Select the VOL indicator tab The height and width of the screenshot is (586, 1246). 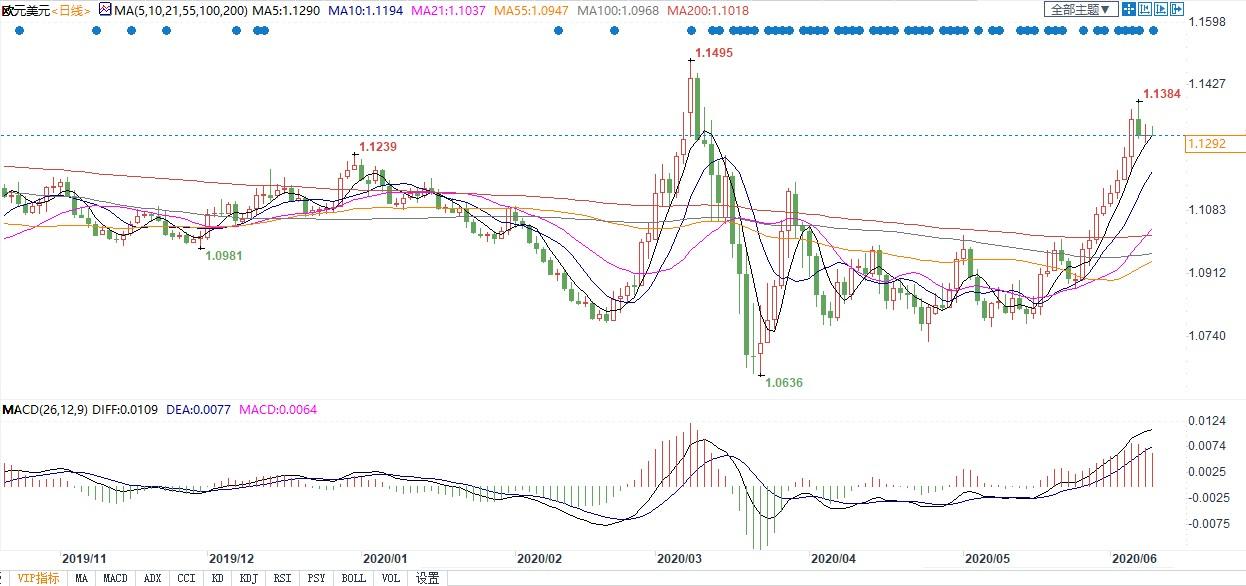tap(391, 578)
